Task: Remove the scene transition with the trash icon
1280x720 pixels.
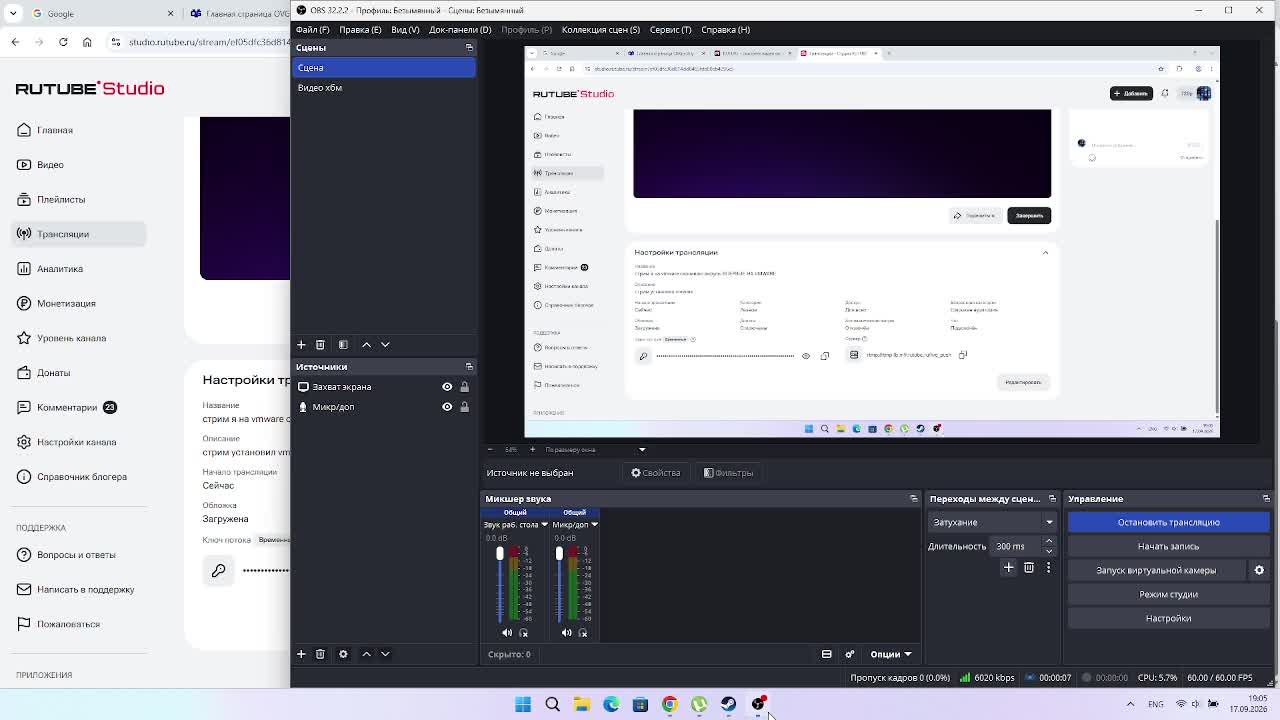Action: click(x=1028, y=568)
